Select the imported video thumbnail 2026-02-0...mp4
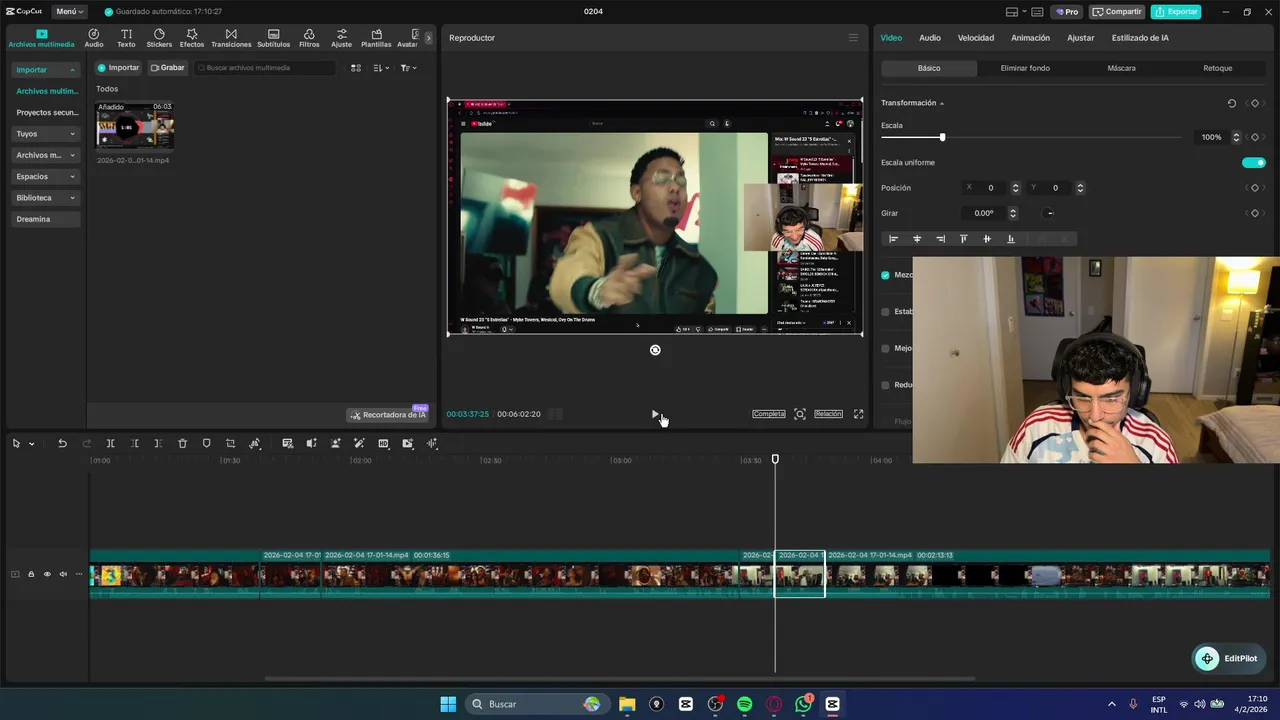The image size is (1280, 720). click(135, 126)
